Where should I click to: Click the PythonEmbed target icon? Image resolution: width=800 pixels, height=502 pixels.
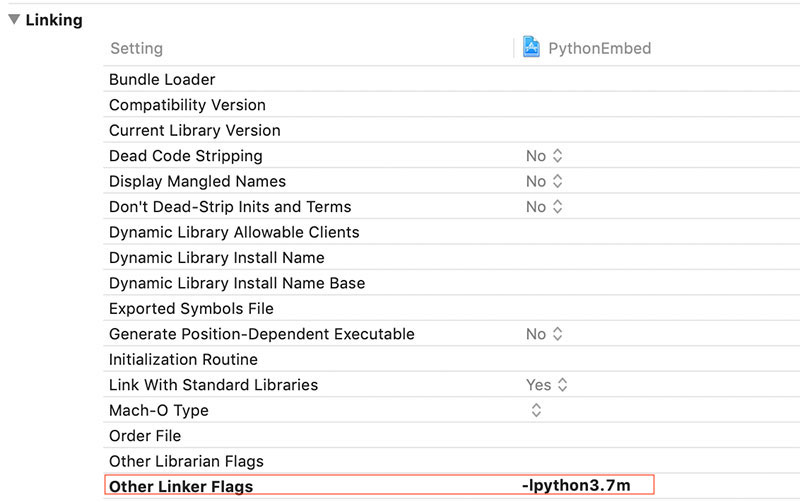click(x=531, y=48)
